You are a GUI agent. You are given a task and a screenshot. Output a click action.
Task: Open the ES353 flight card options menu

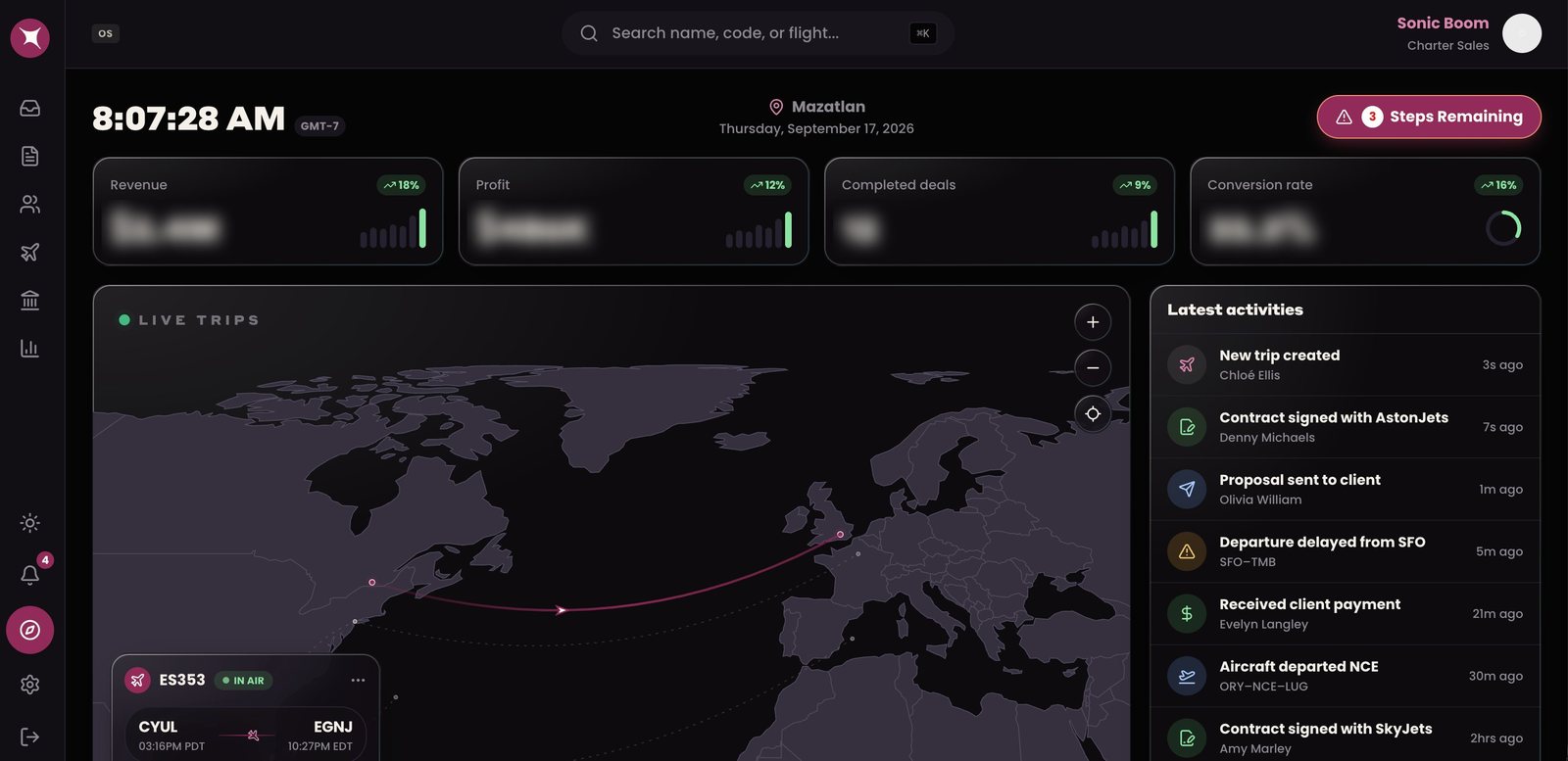click(358, 680)
